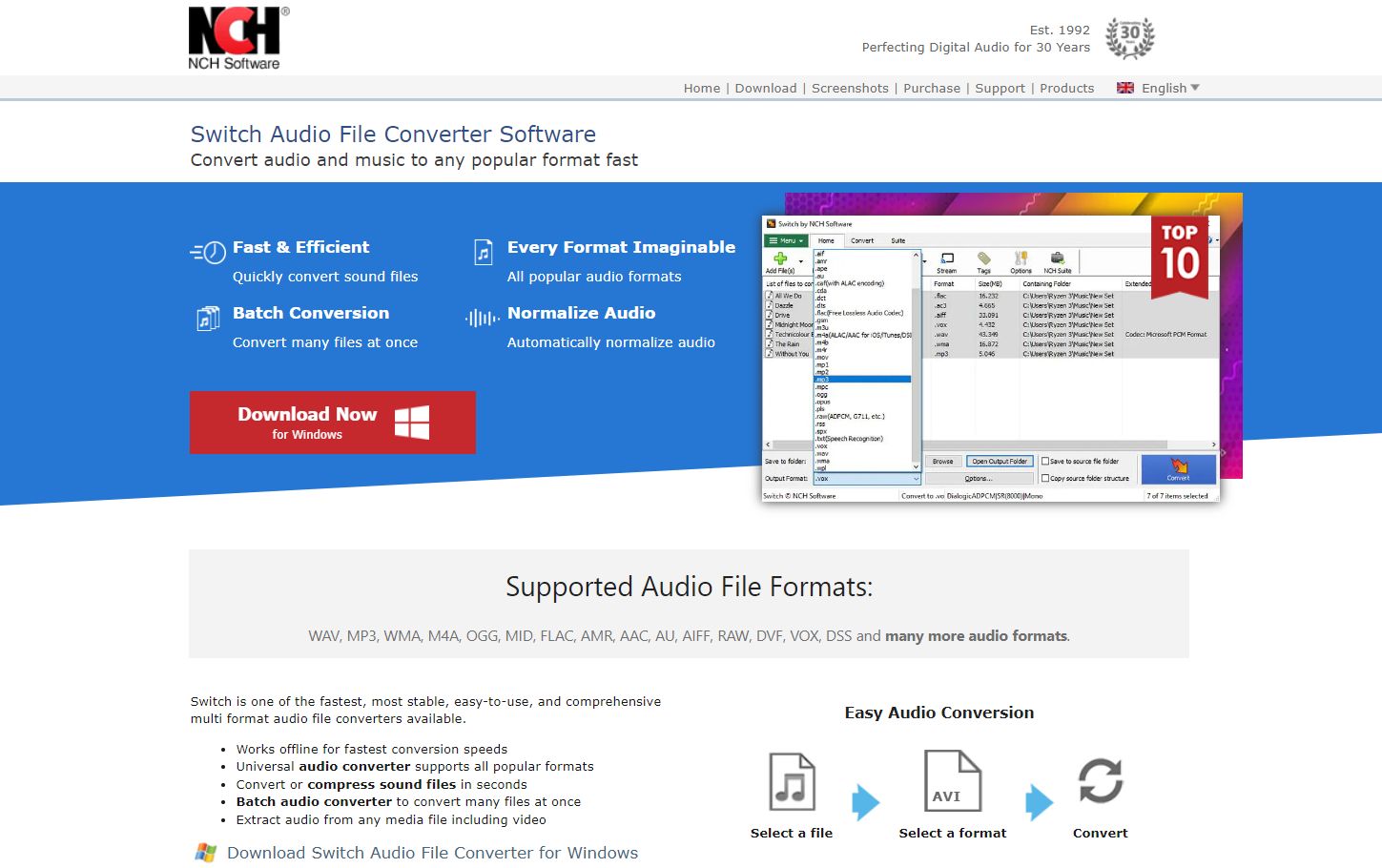Click '7 of 7 items selected' status text
Screen dimensions: 1382x868
(1177, 496)
